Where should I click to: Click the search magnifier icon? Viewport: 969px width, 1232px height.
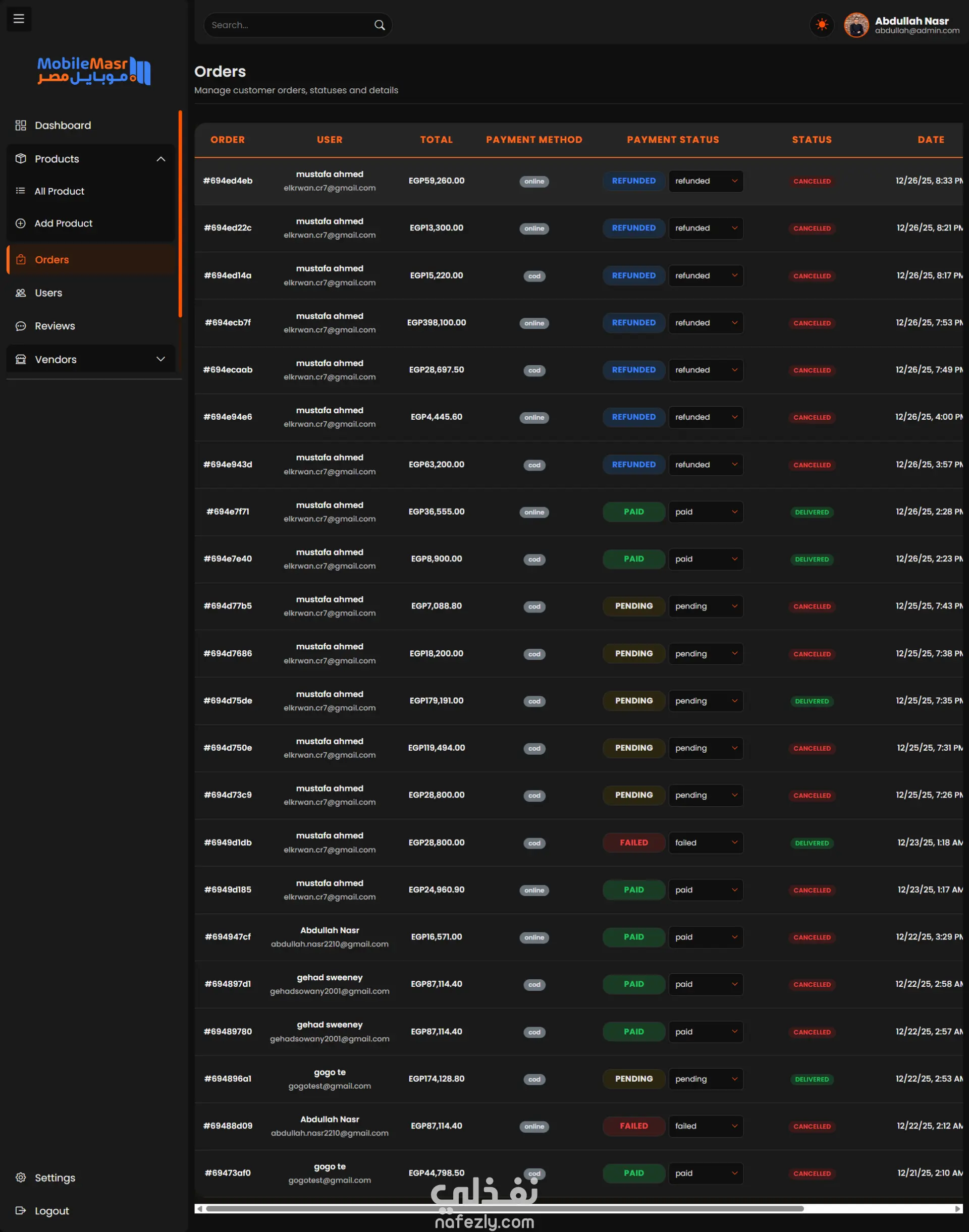coord(380,25)
